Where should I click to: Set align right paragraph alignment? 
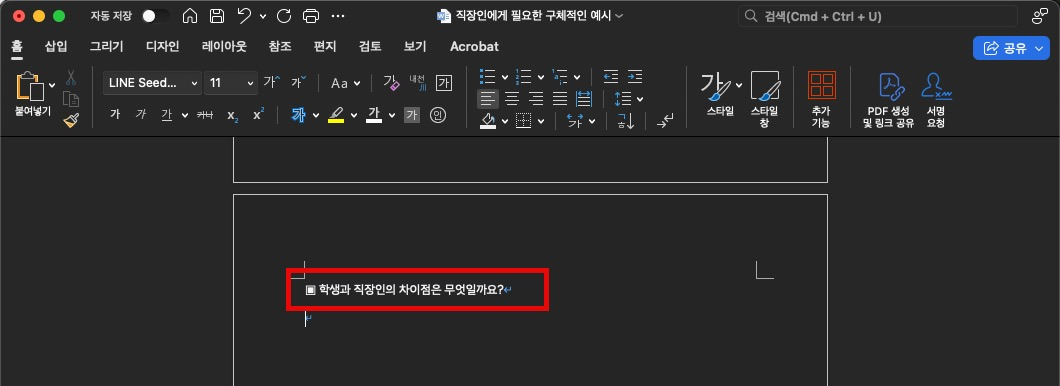536,99
